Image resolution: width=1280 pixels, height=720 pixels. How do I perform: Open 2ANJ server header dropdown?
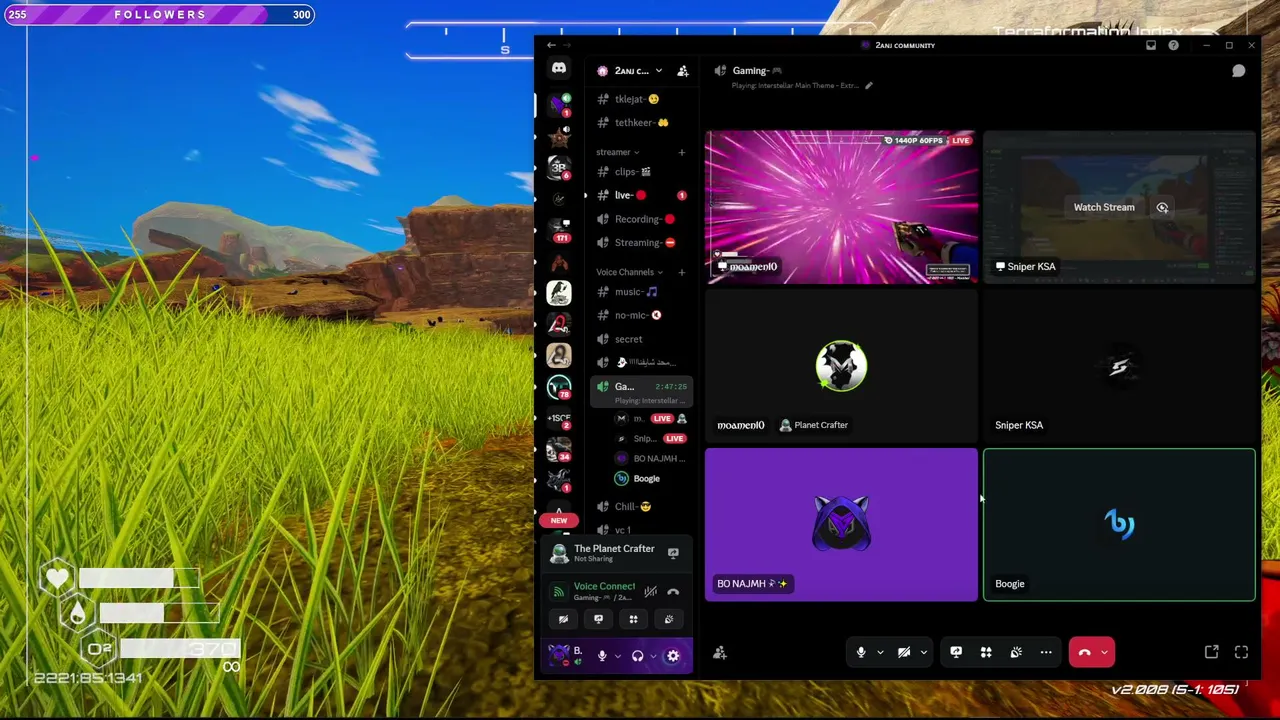[630, 71]
